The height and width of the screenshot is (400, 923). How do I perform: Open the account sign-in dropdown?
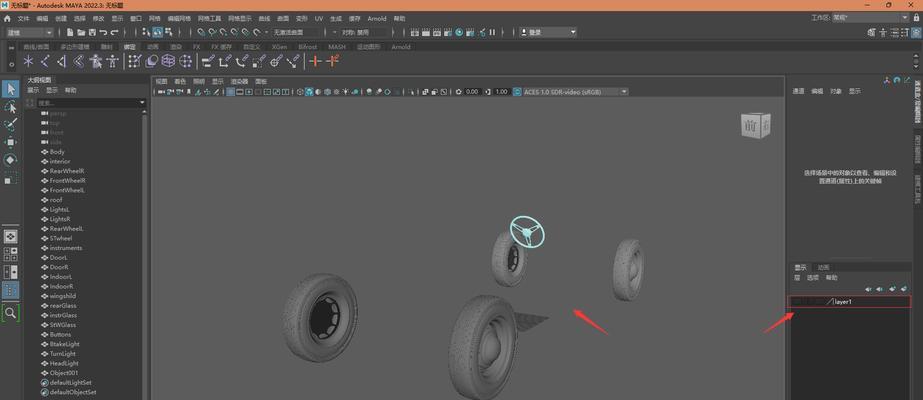pos(548,32)
